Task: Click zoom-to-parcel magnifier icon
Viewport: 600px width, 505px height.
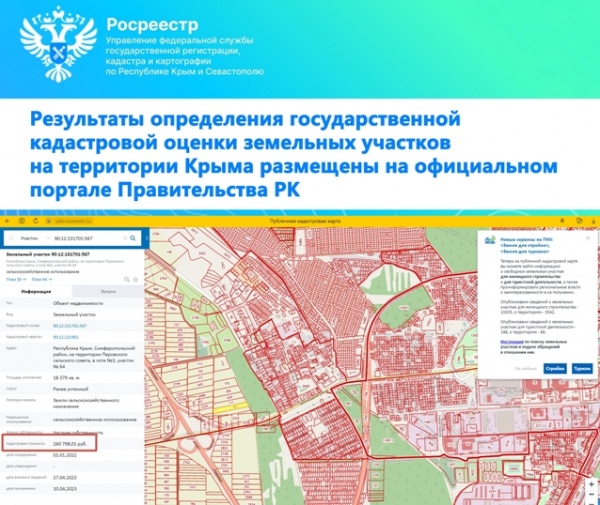Action: pyautogui.click(x=127, y=280)
